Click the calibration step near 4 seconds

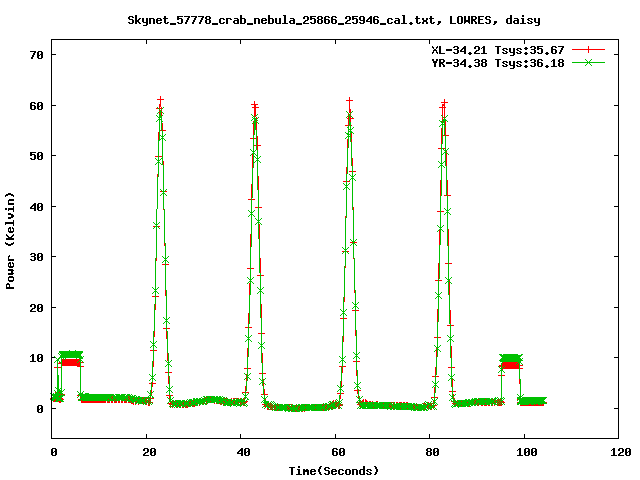(70, 358)
